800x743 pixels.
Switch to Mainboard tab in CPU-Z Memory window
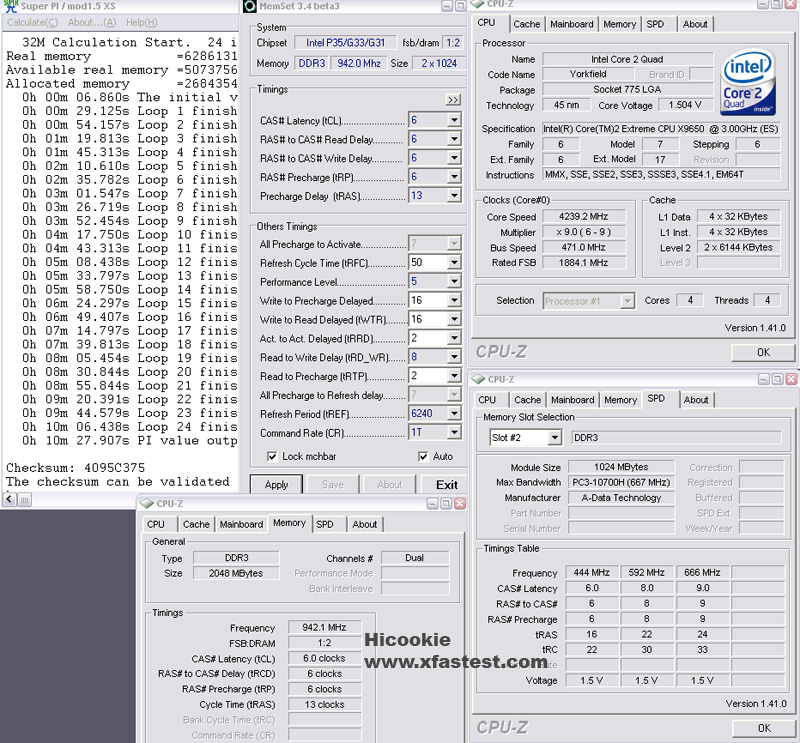click(241, 524)
